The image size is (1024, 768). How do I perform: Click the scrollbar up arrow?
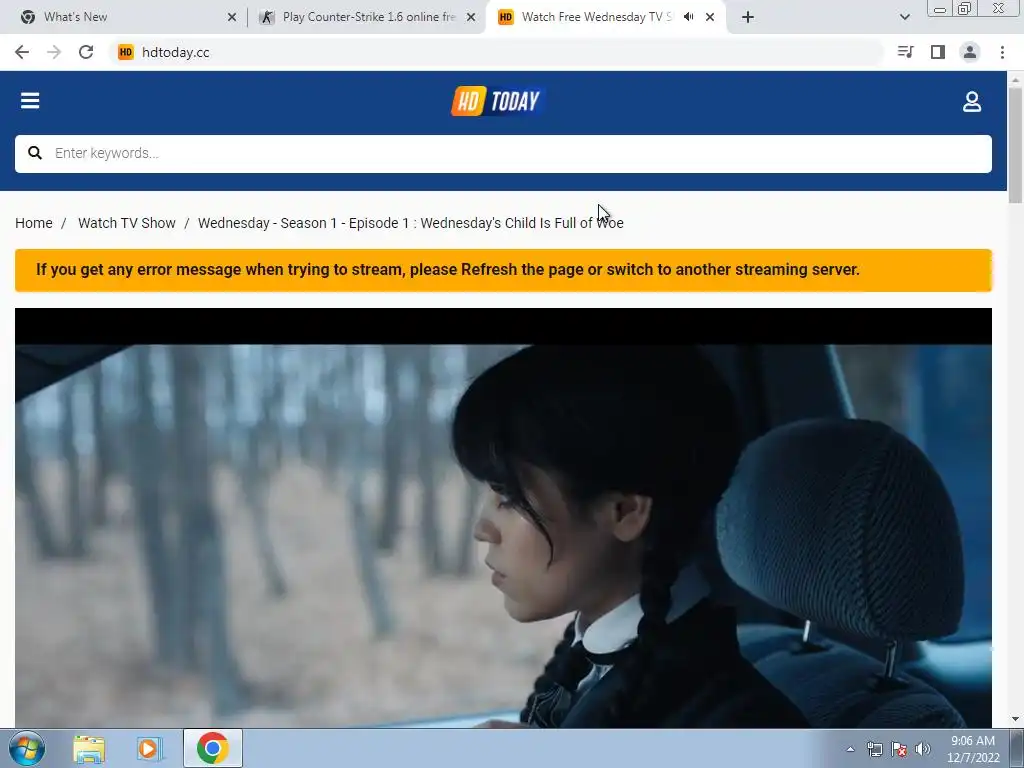(1015, 80)
